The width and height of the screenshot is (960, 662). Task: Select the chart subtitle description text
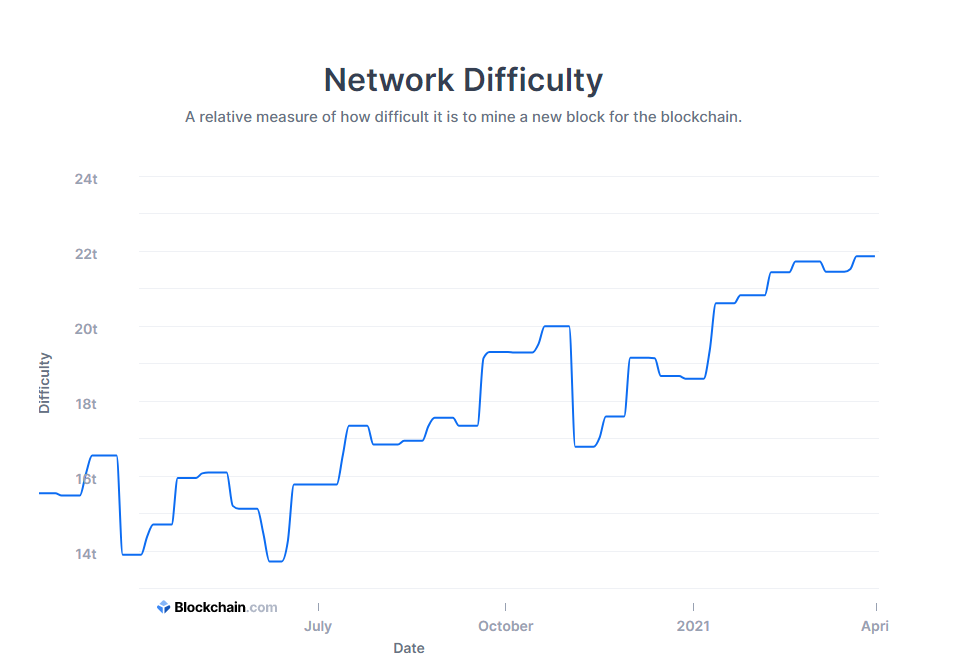click(463, 117)
